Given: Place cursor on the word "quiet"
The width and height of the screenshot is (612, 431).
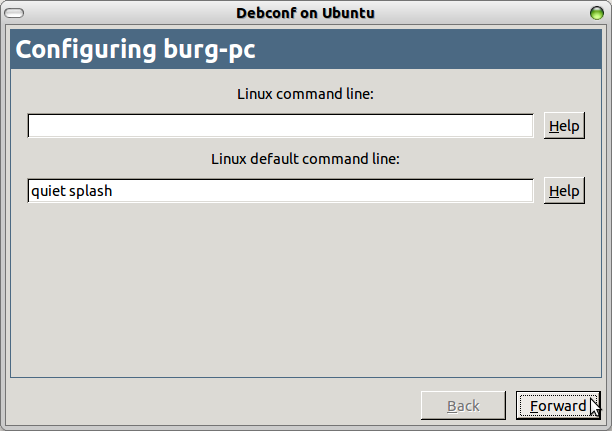Looking at the screenshot, I should (x=46, y=191).
